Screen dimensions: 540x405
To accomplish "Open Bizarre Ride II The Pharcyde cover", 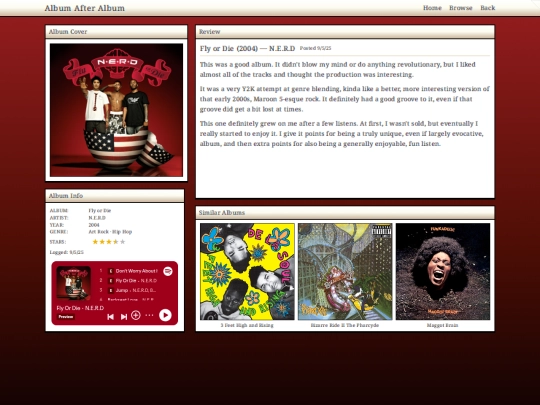I will 345,271.
